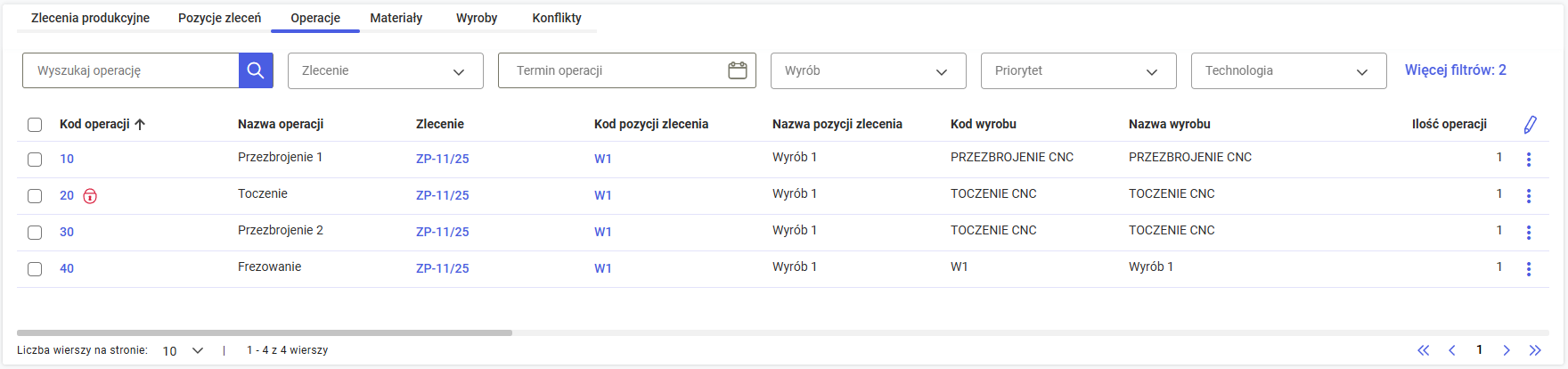Click the pencil edit columns icon

coord(1530,125)
